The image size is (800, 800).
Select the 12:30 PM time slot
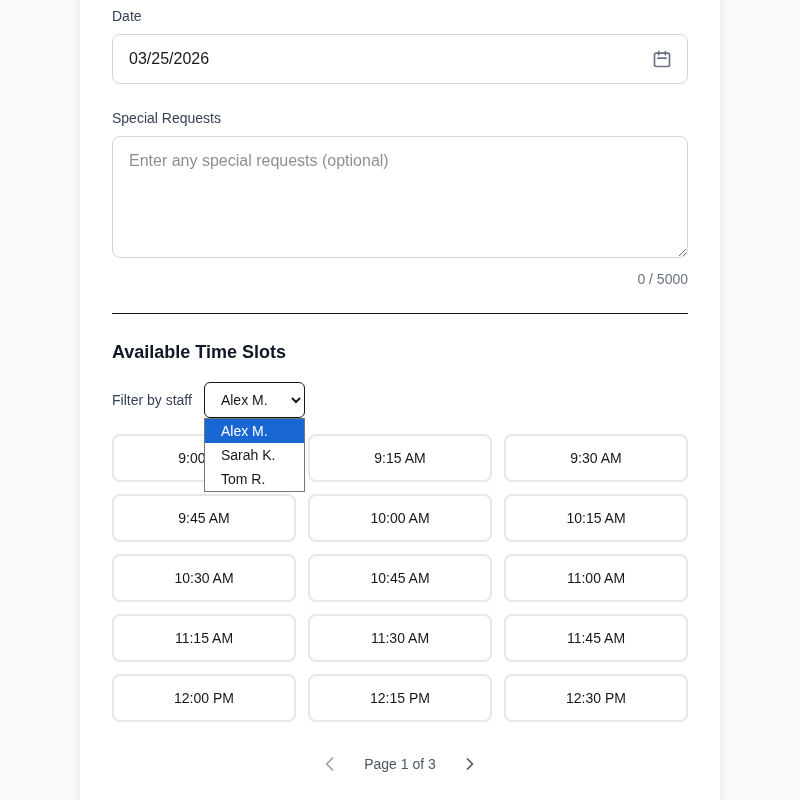coord(596,698)
